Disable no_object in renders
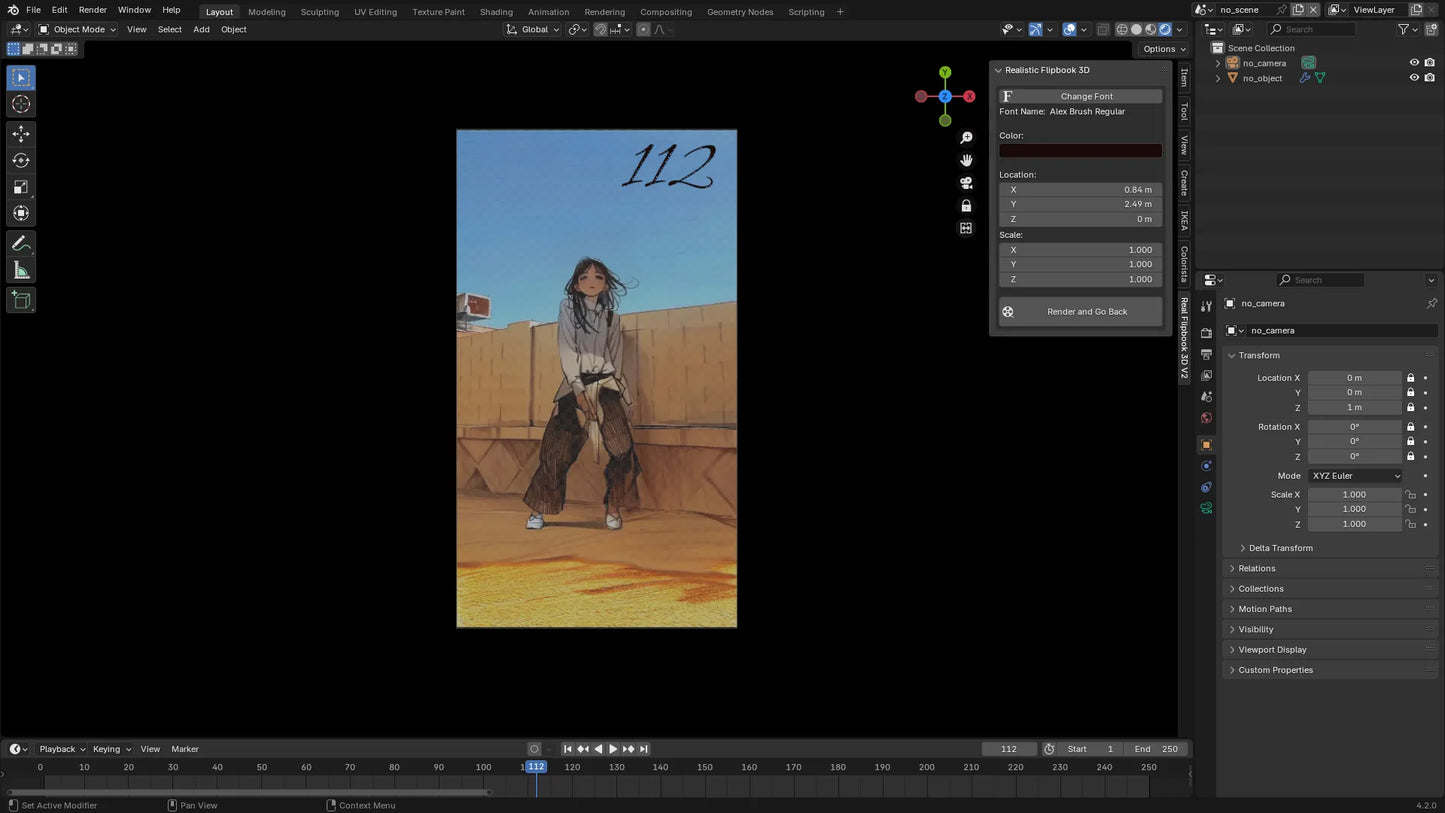The width and height of the screenshot is (1445, 813). (1430, 78)
